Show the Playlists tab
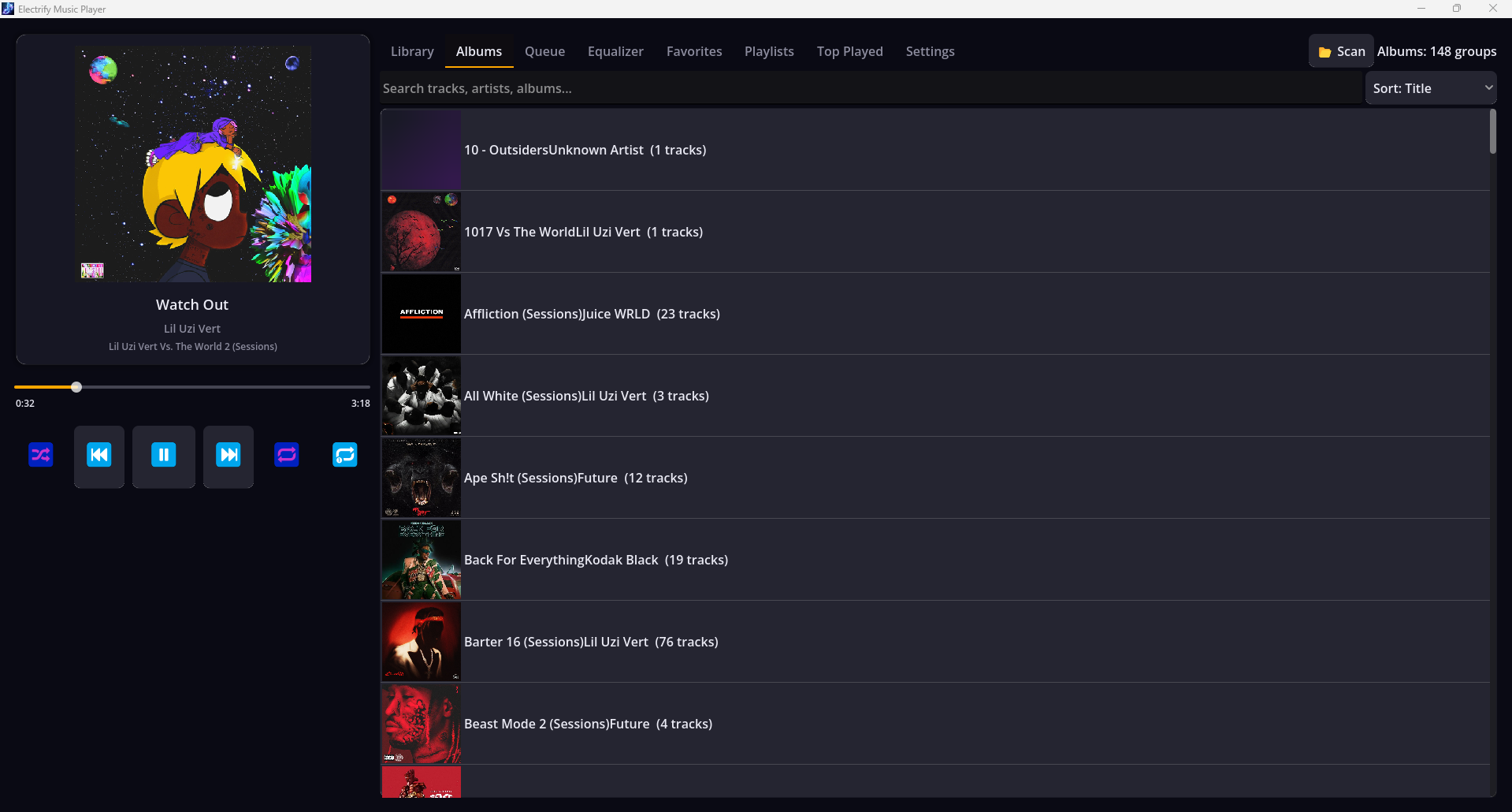Image resolution: width=1512 pixels, height=812 pixels. coord(769,51)
